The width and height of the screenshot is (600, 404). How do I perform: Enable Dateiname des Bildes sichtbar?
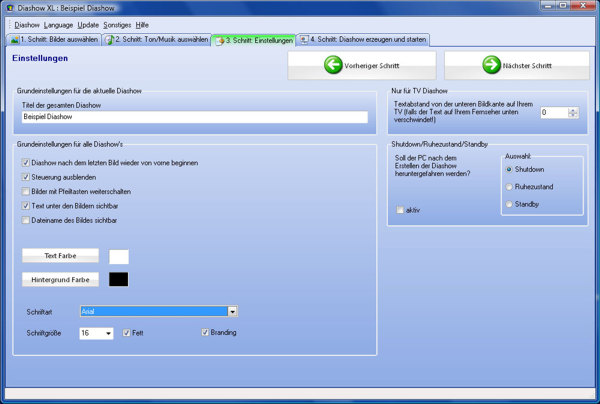pos(26,220)
